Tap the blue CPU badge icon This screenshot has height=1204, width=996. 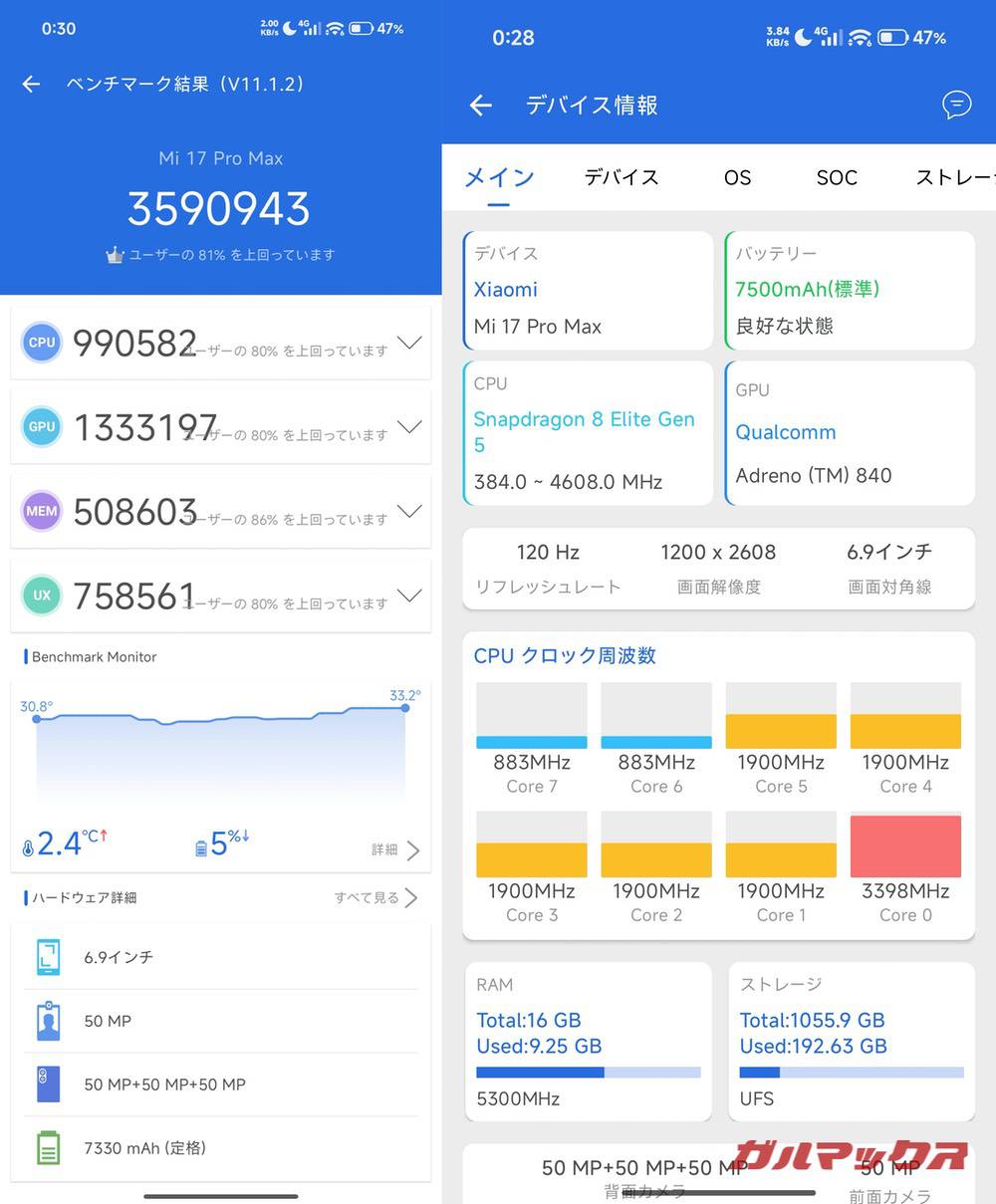[x=42, y=342]
